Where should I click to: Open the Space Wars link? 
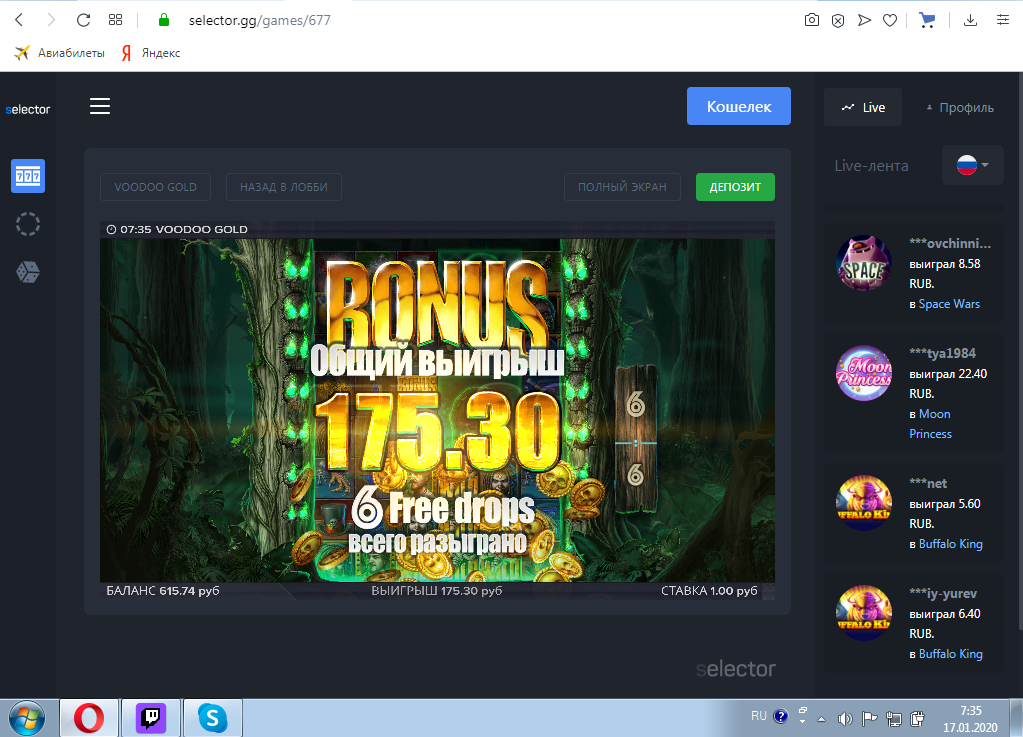(949, 304)
